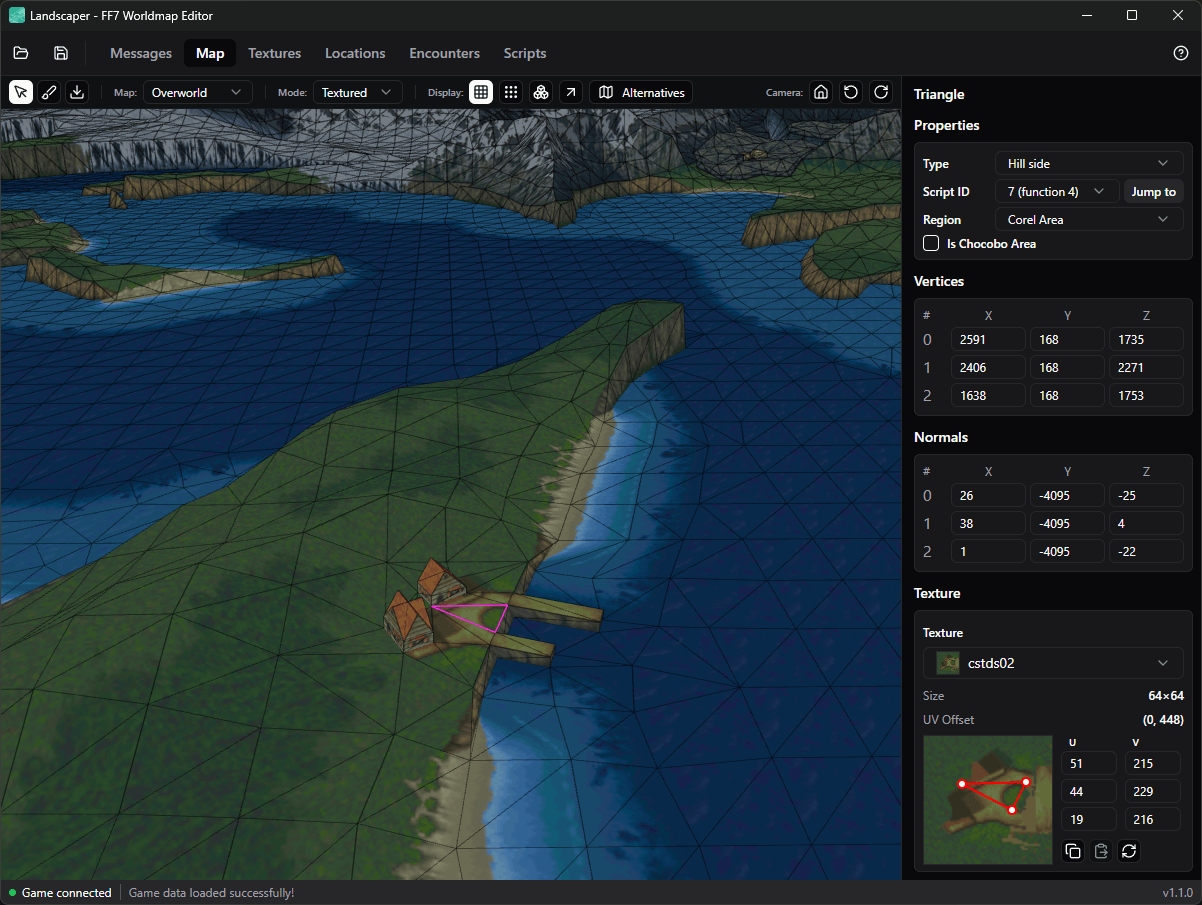Open the help question mark icon
The width and height of the screenshot is (1202, 905).
click(1181, 53)
